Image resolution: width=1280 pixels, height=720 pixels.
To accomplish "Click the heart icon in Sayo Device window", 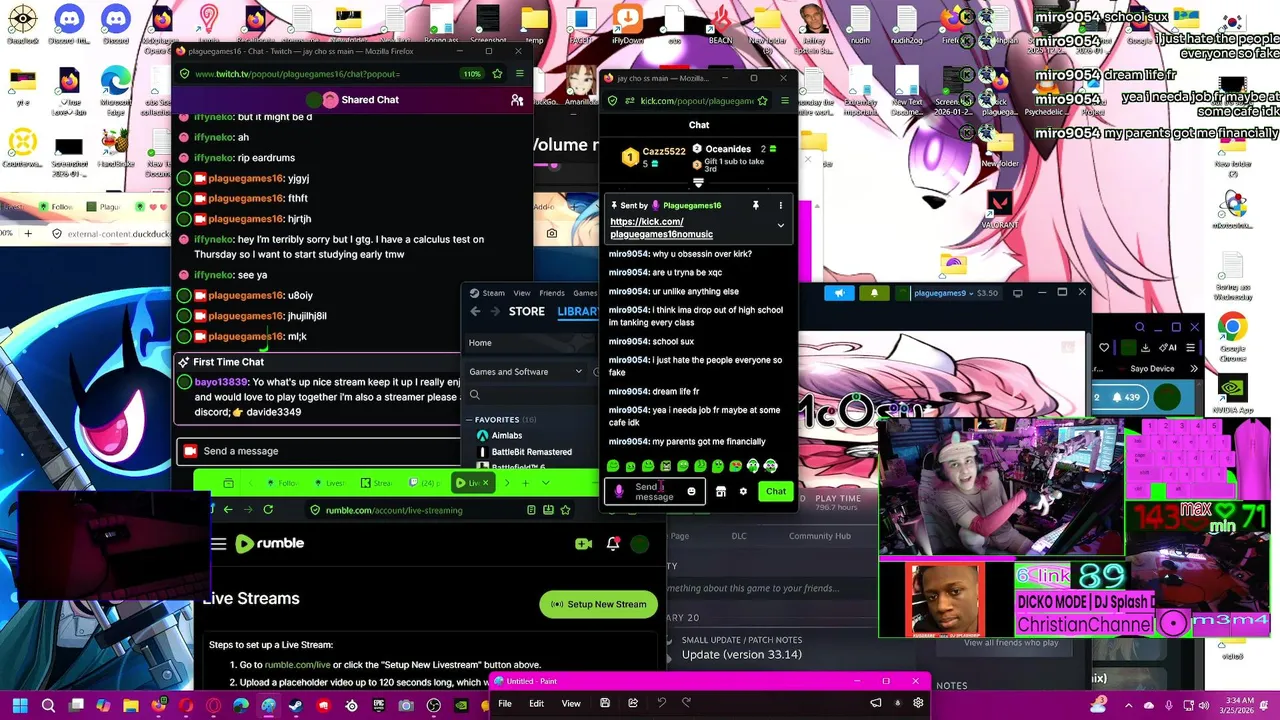I will pyautogui.click(x=1104, y=348).
